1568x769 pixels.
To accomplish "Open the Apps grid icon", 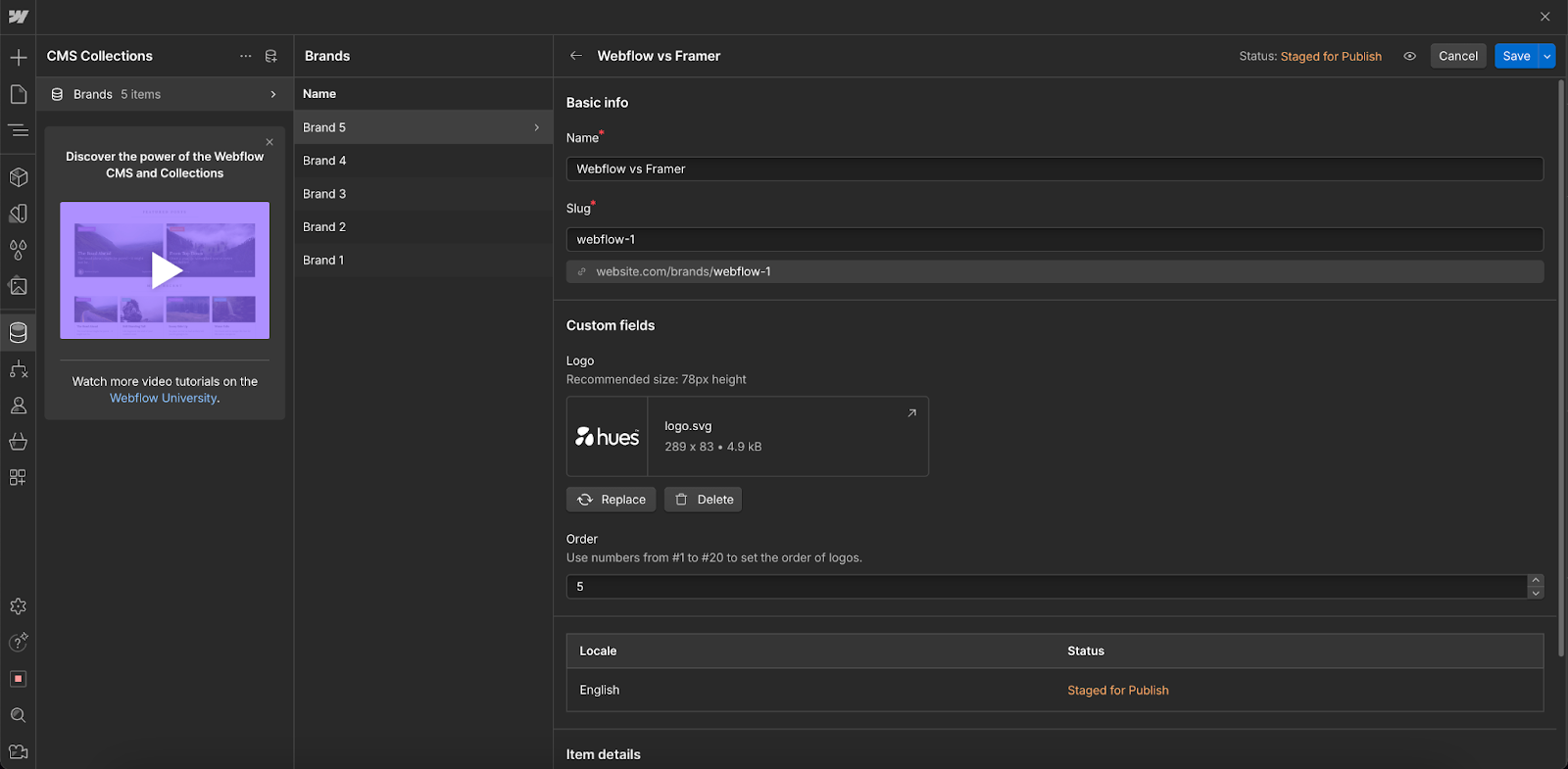I will 18,477.
